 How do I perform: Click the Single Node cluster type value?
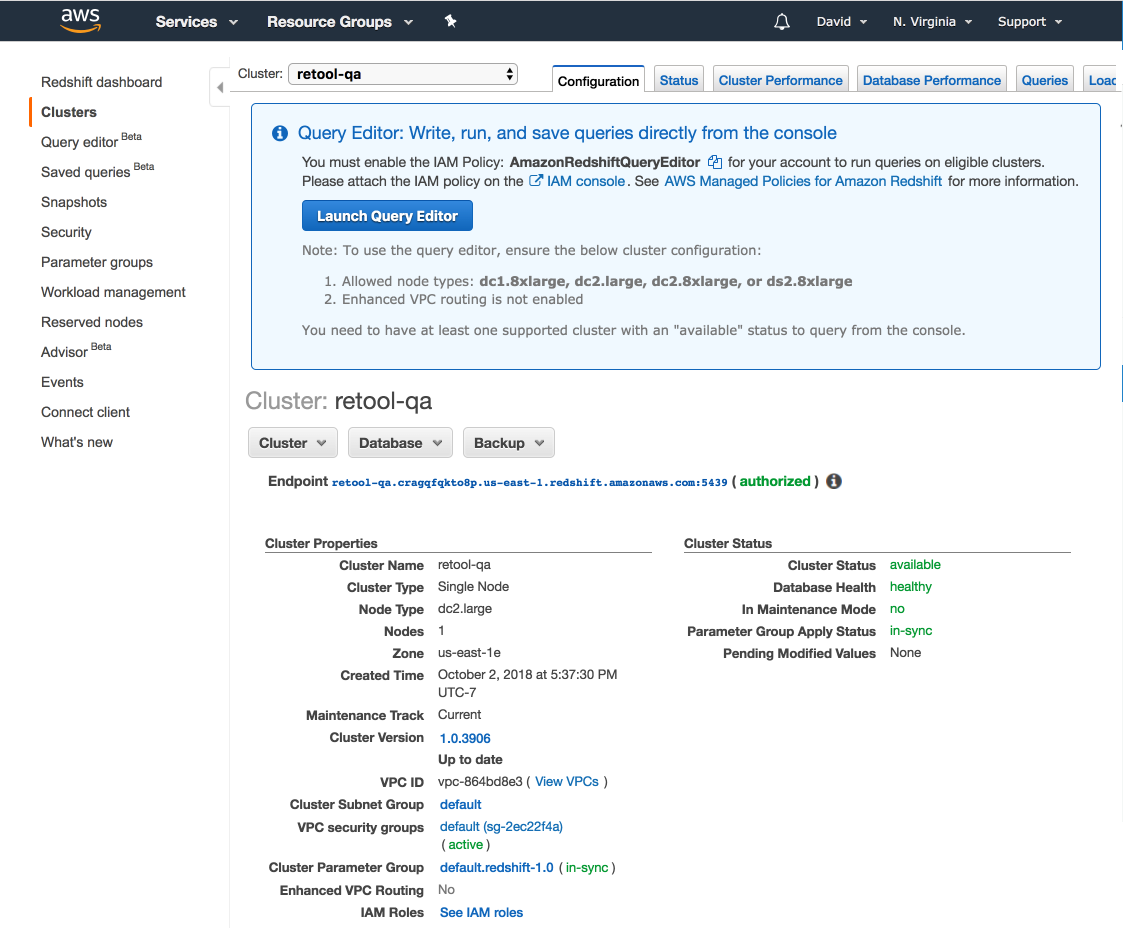tap(473, 586)
